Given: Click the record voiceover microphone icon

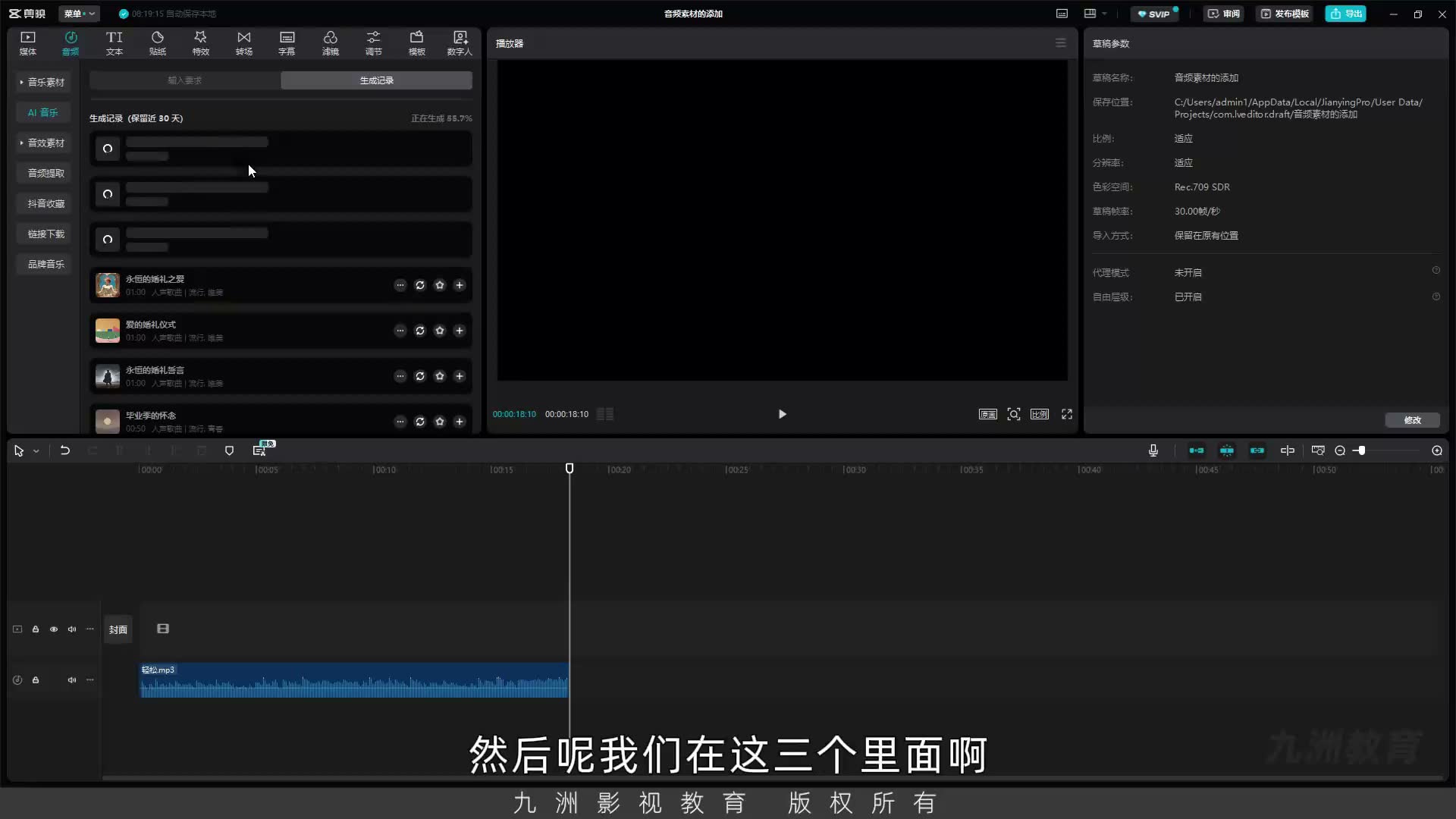Looking at the screenshot, I should point(1153,450).
